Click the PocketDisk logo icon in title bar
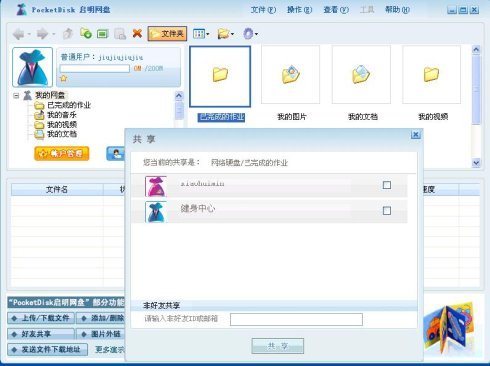Screen dimensions: 490x366 point(22,9)
